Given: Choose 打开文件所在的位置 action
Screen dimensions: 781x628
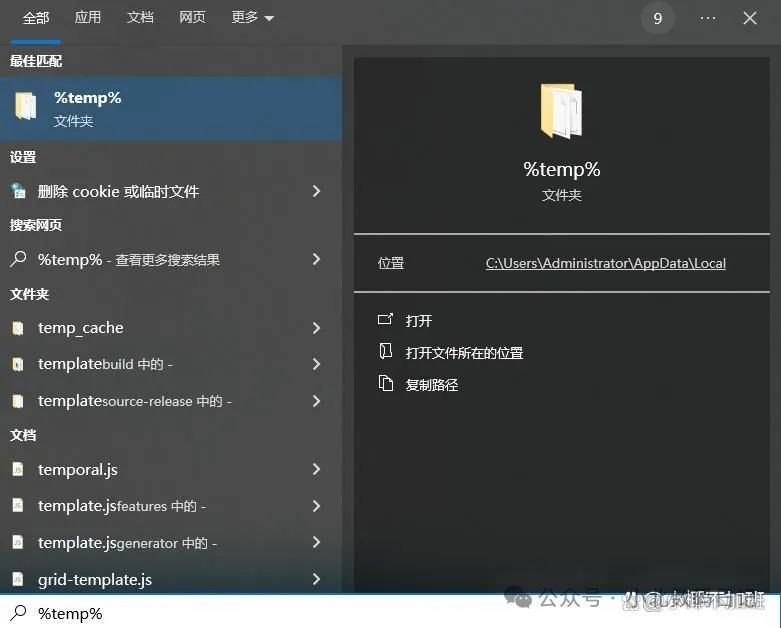Looking at the screenshot, I should [464, 353].
